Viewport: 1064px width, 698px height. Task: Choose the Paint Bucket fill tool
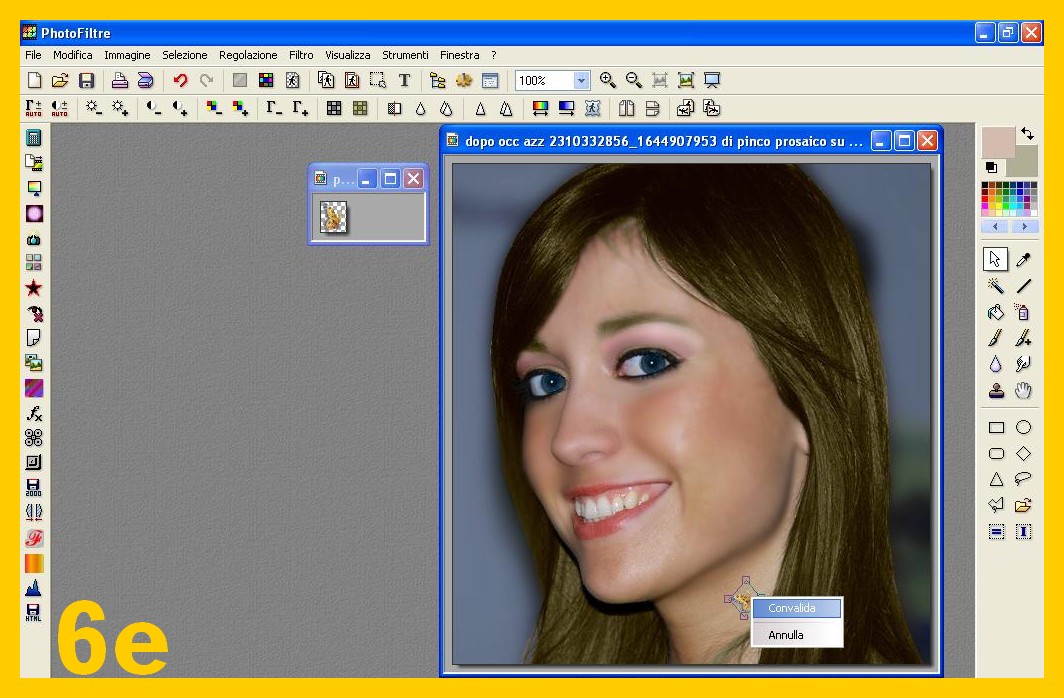[x=996, y=312]
